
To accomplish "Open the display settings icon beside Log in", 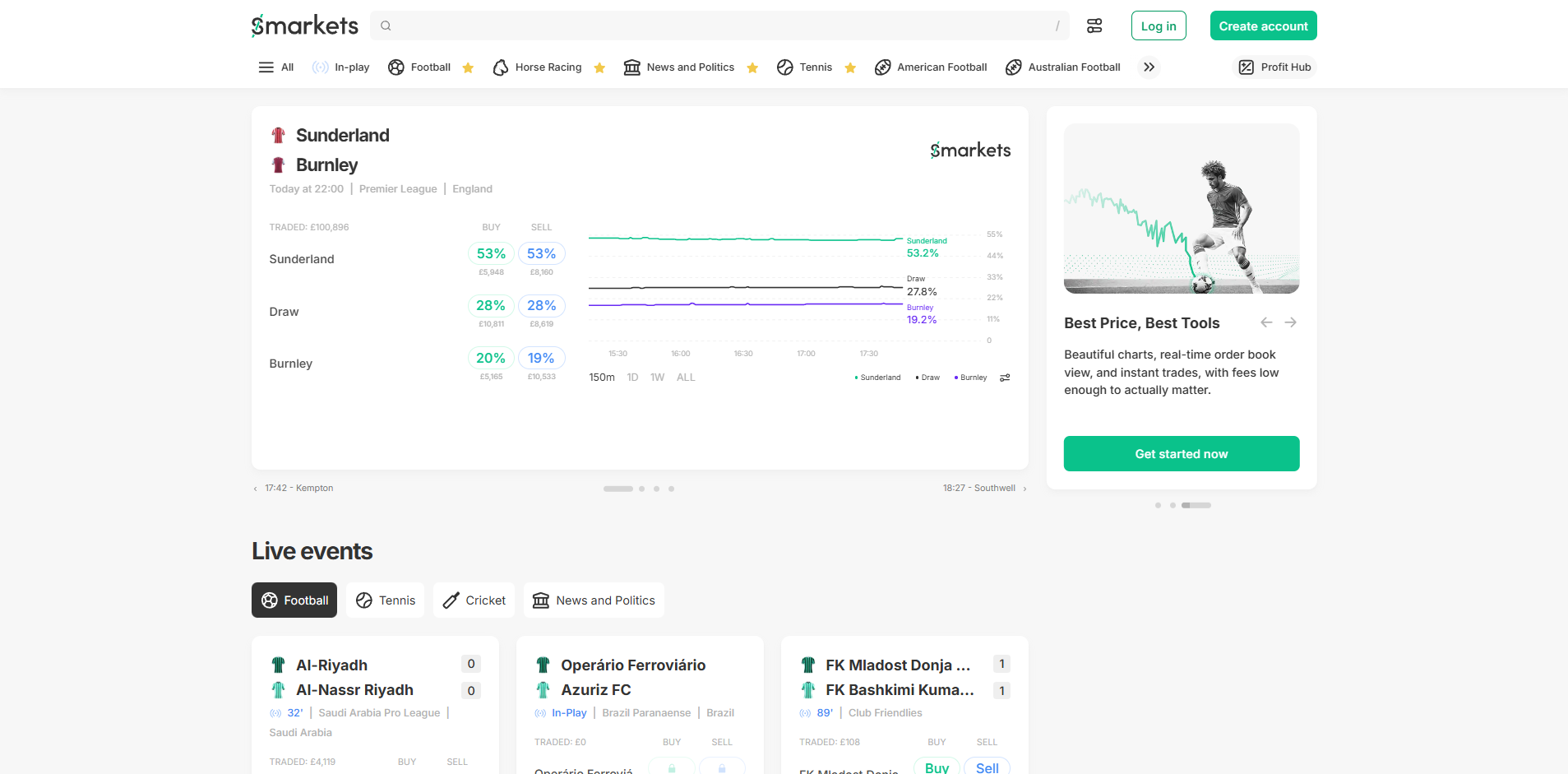I will (1094, 25).
